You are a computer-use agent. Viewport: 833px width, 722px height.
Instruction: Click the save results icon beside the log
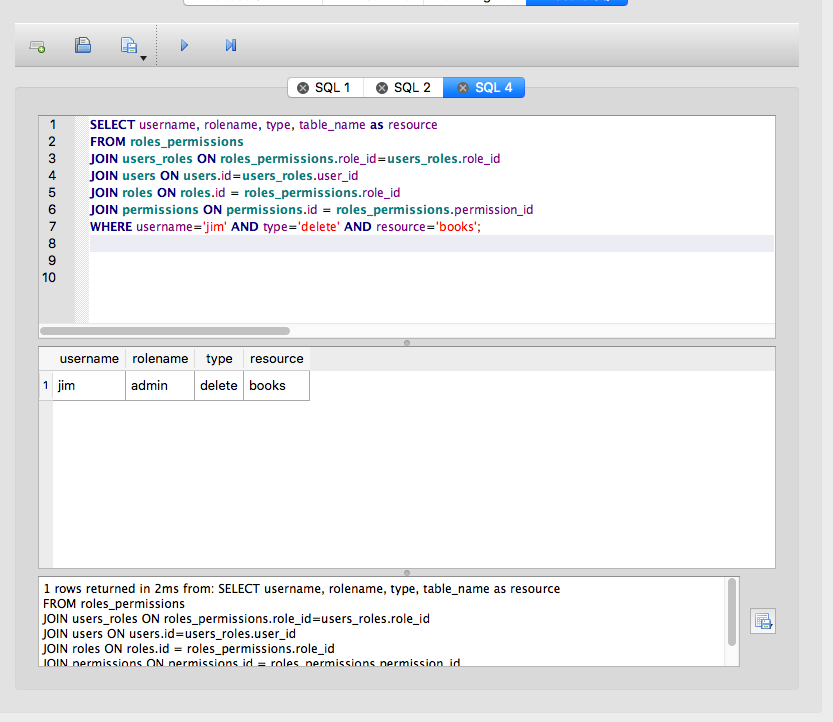point(763,621)
